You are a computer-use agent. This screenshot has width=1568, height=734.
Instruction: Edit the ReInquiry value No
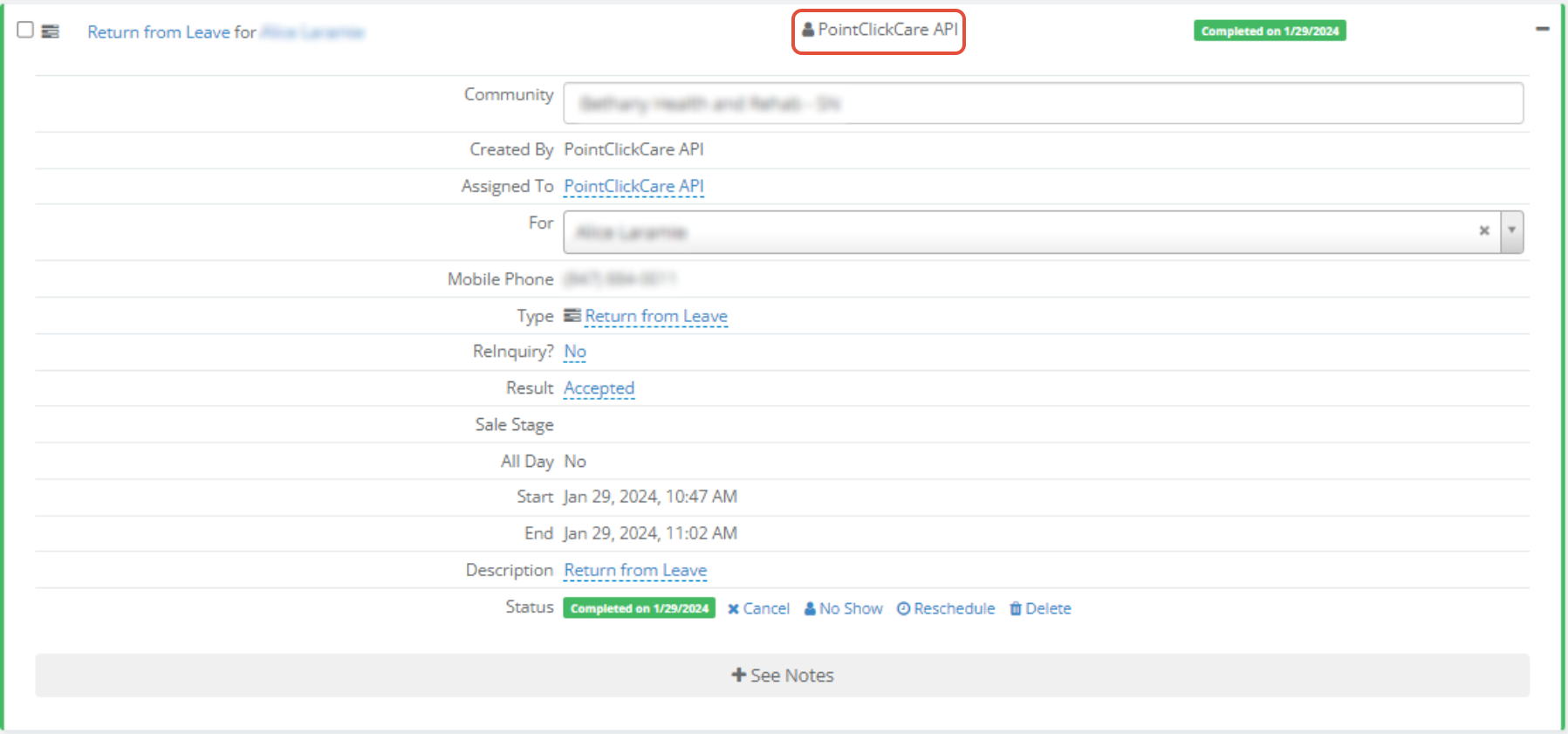point(575,351)
